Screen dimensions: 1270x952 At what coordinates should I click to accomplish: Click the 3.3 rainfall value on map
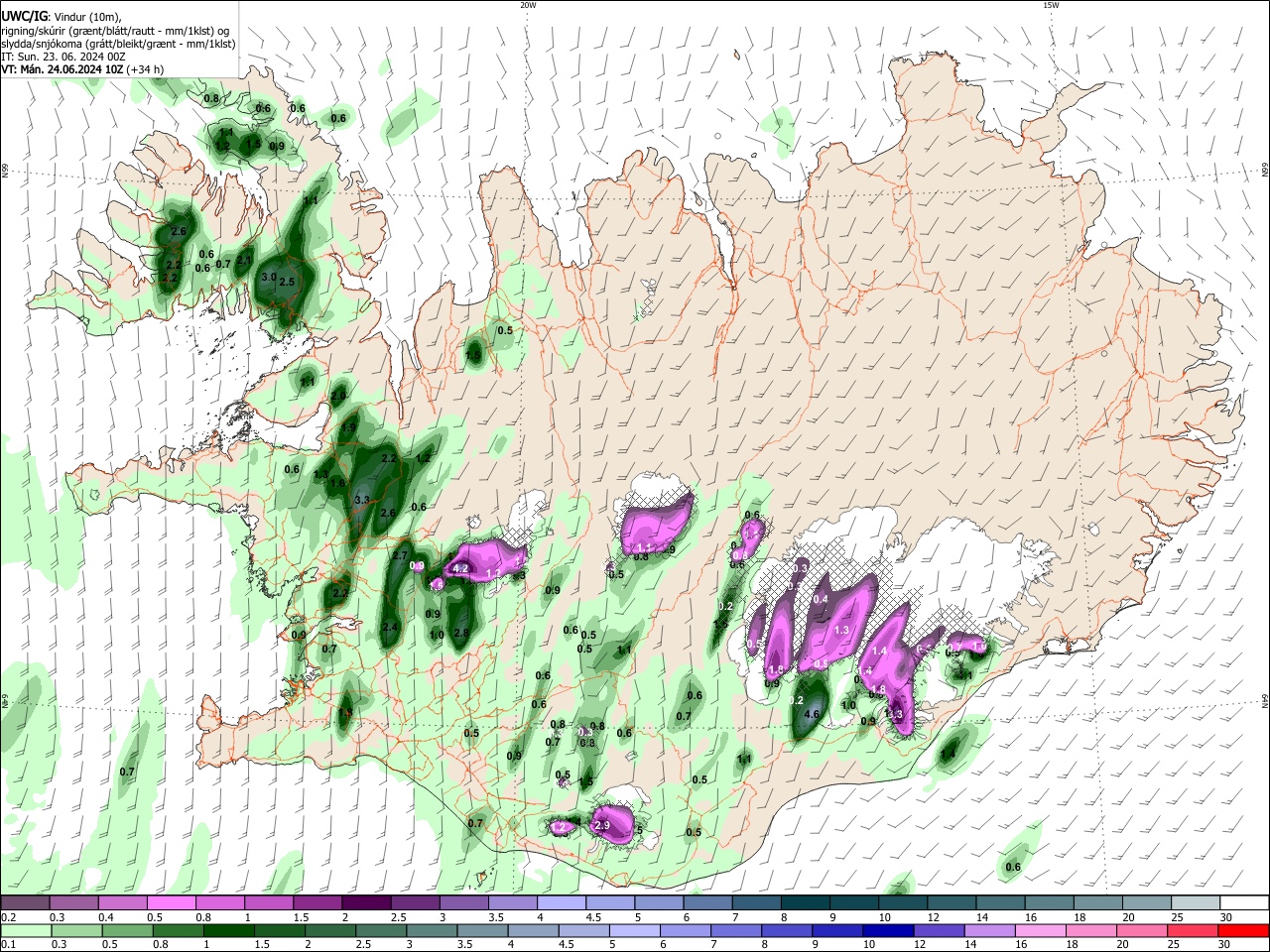click(x=362, y=500)
